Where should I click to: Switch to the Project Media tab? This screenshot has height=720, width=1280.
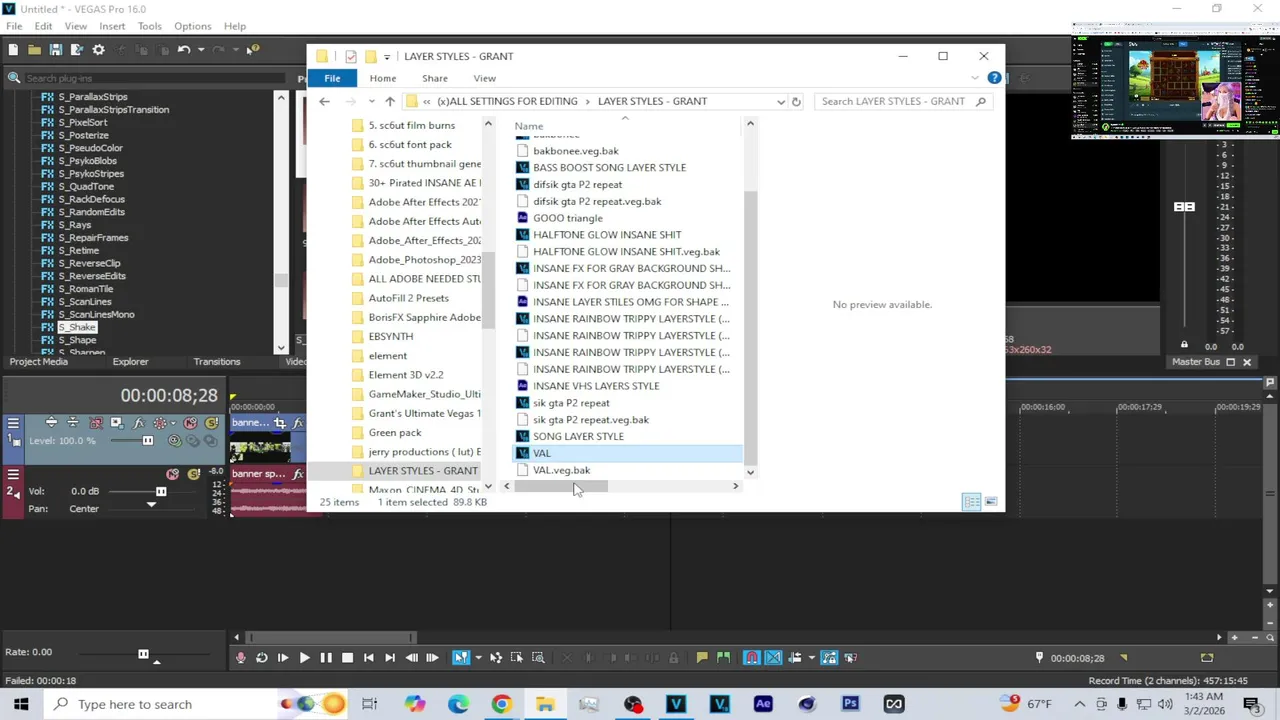(x=39, y=362)
